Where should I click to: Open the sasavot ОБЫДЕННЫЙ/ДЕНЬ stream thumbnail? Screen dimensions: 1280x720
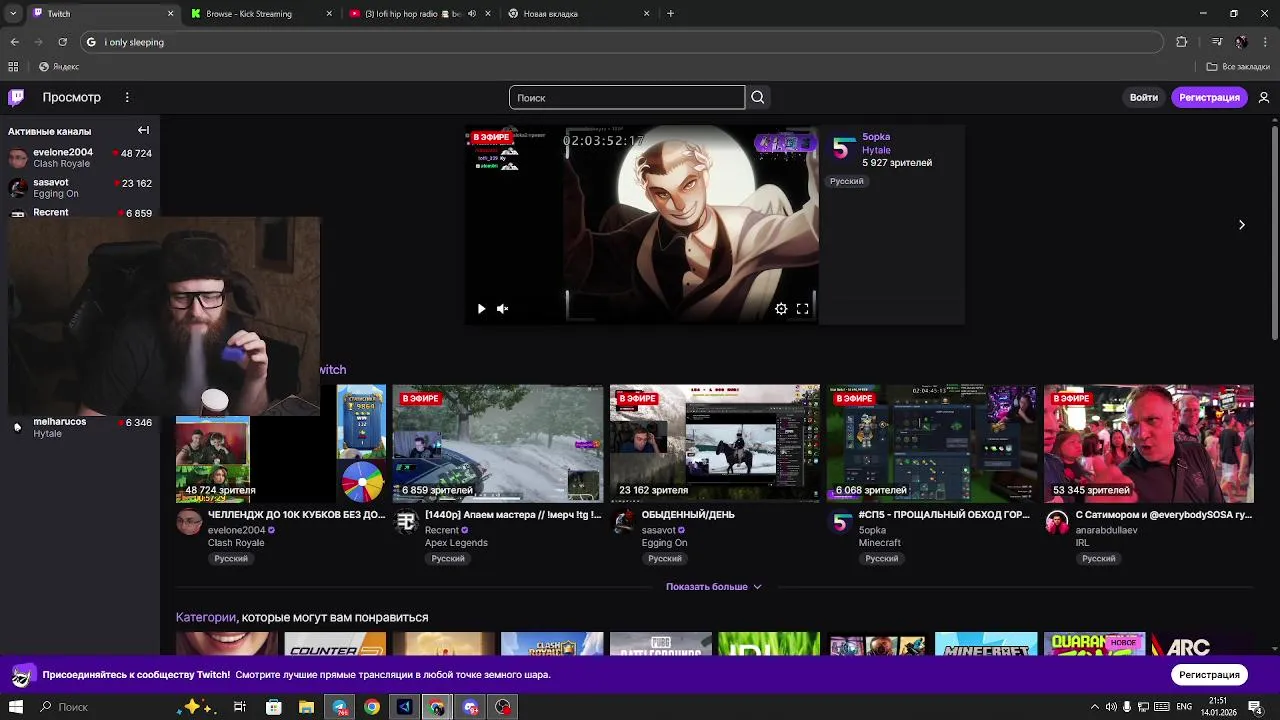(x=715, y=443)
